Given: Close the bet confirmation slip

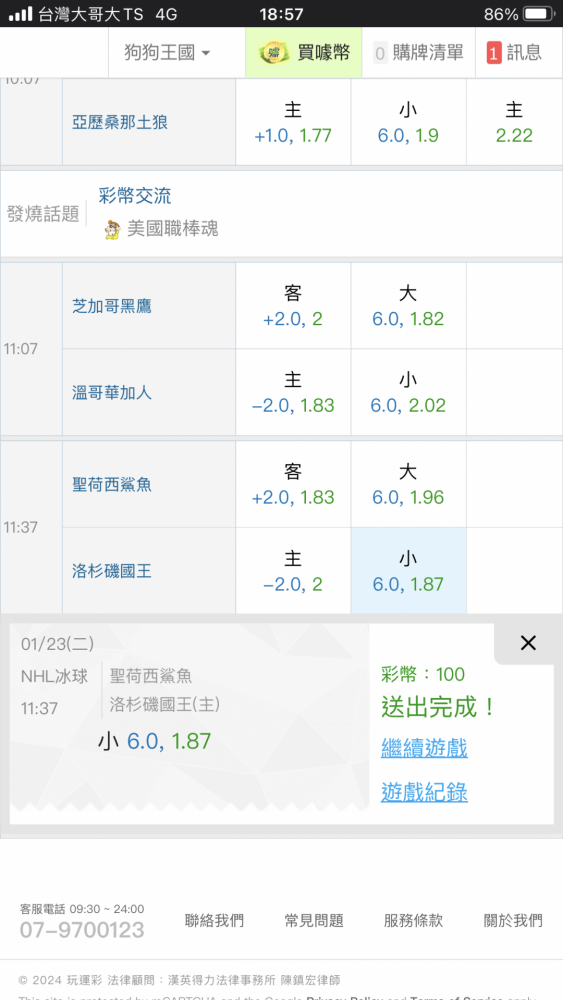Looking at the screenshot, I should 528,643.
